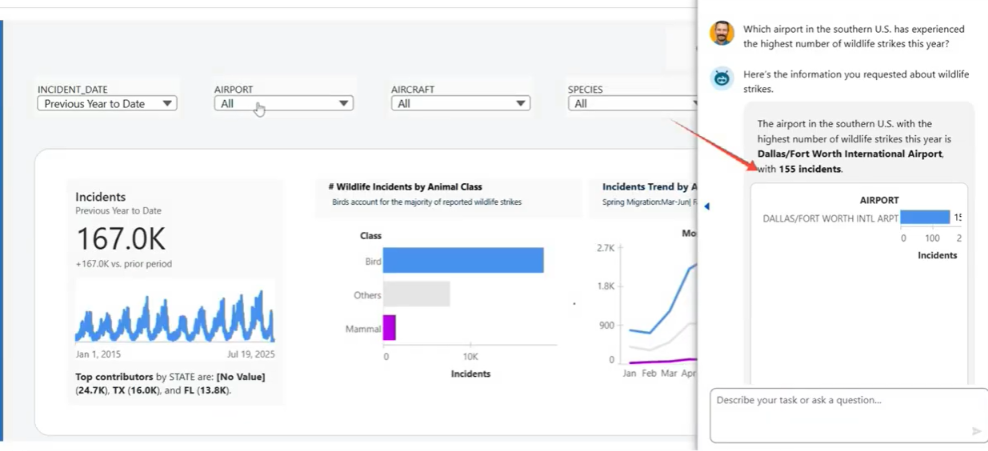Click the Incidents card title
This screenshot has width=988, height=451.
tap(101, 197)
